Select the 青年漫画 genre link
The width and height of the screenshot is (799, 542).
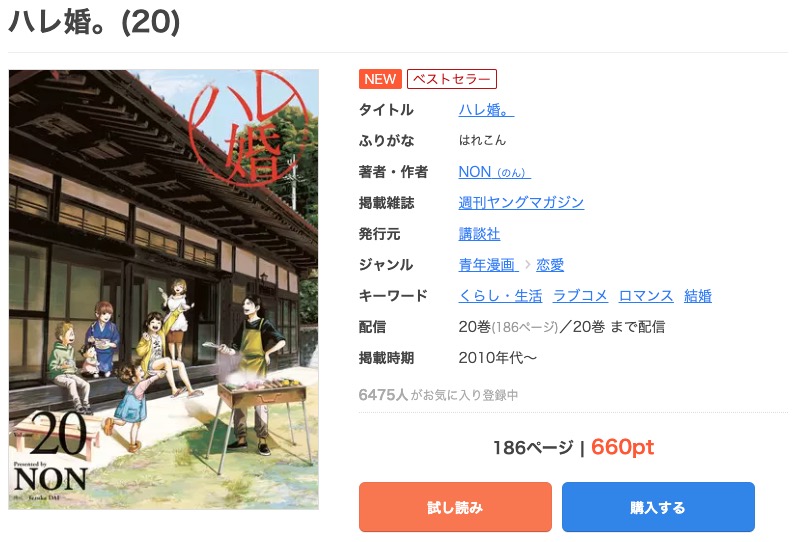[x=488, y=265]
